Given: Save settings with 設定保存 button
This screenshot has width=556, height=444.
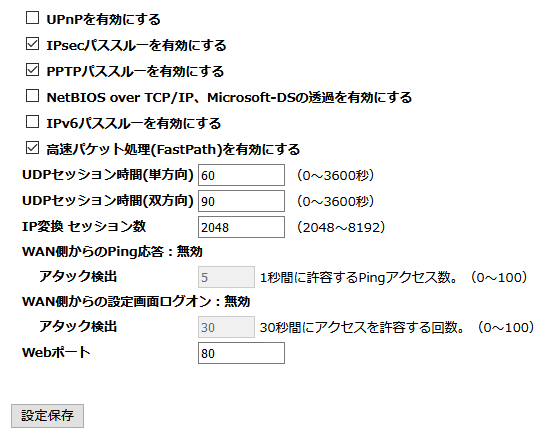Looking at the screenshot, I should [x=48, y=416].
